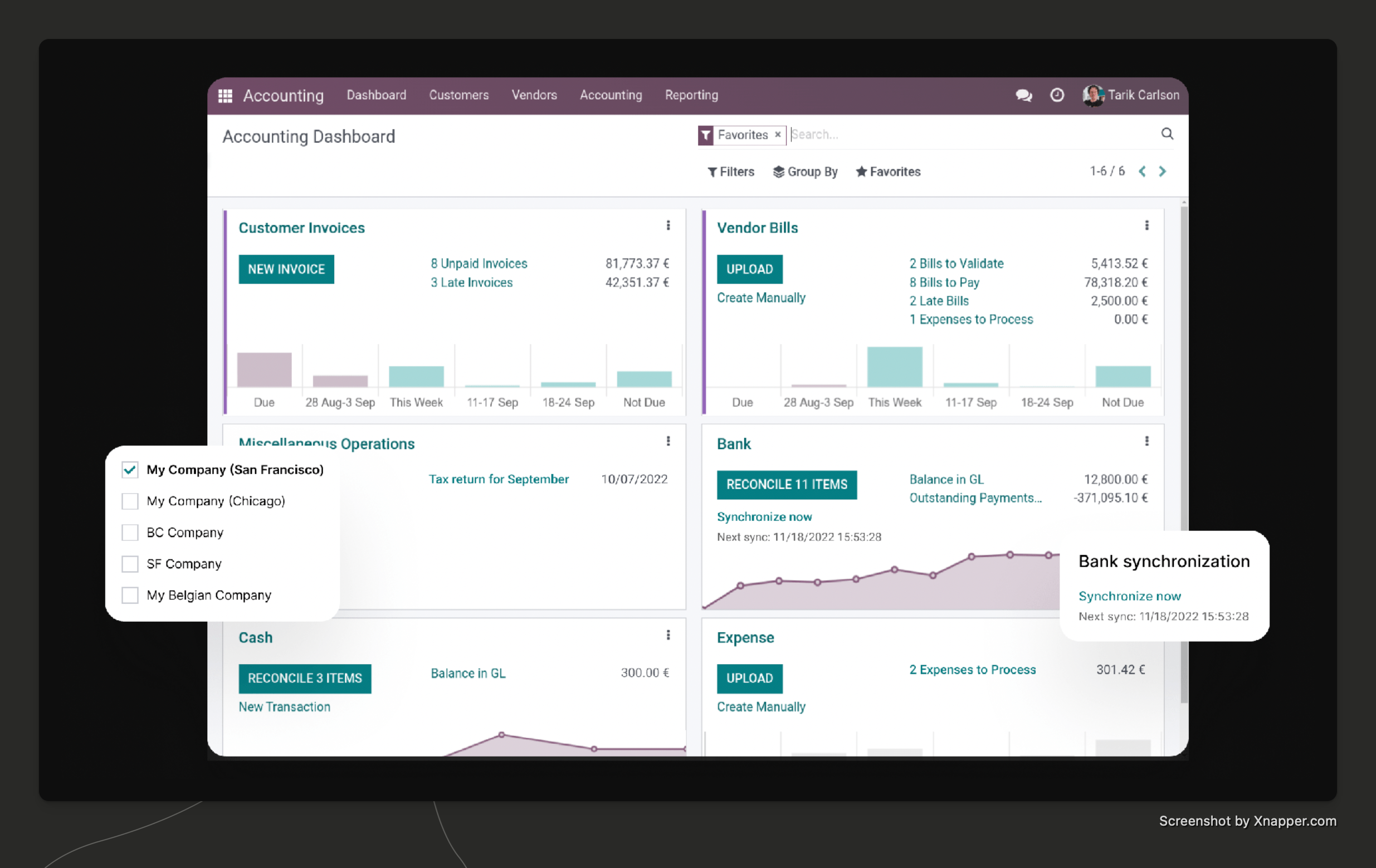Uncheck My Company (San Francisco)
The width and height of the screenshot is (1376, 868).
point(130,469)
